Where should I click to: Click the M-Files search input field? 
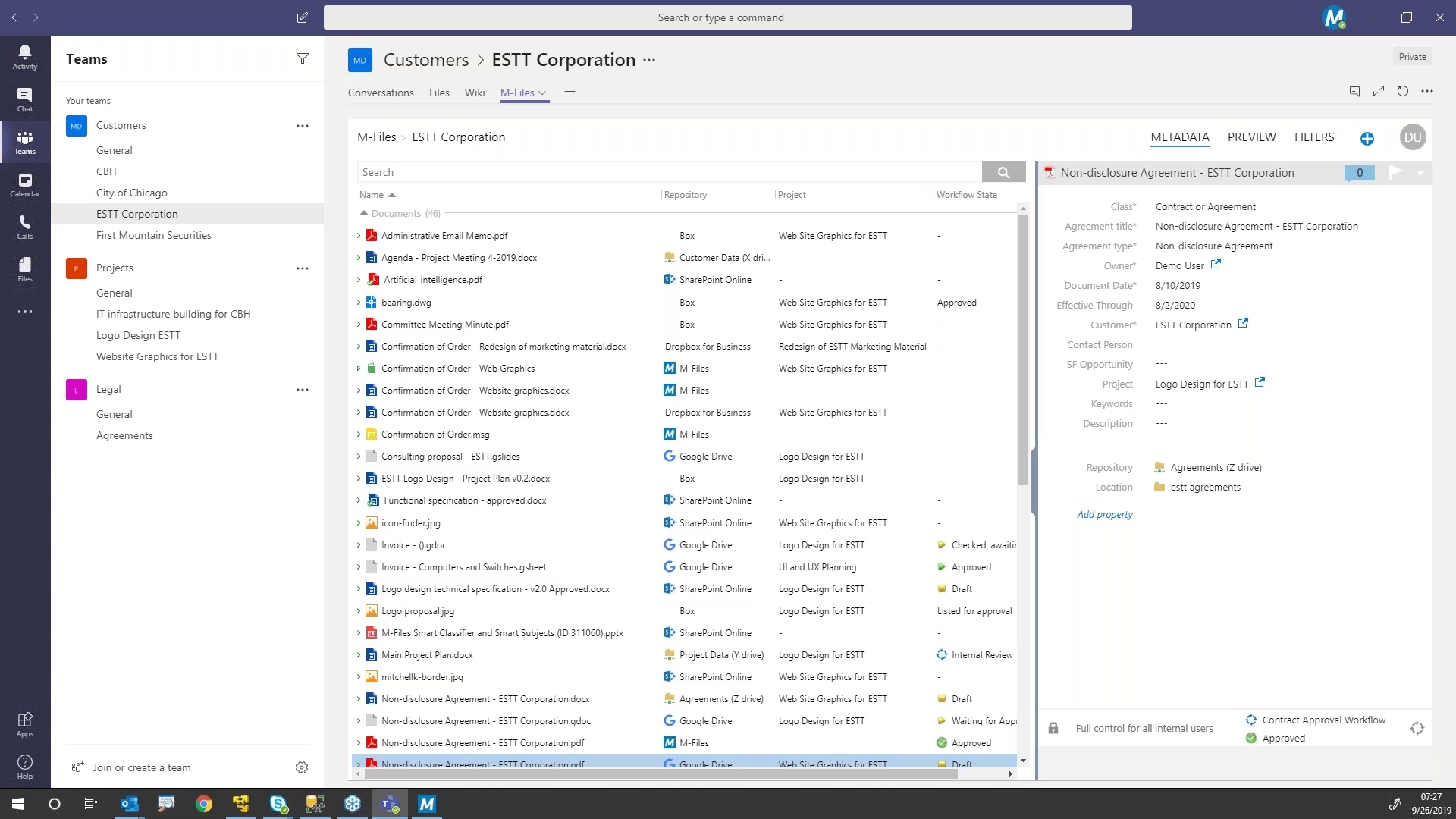coord(667,173)
